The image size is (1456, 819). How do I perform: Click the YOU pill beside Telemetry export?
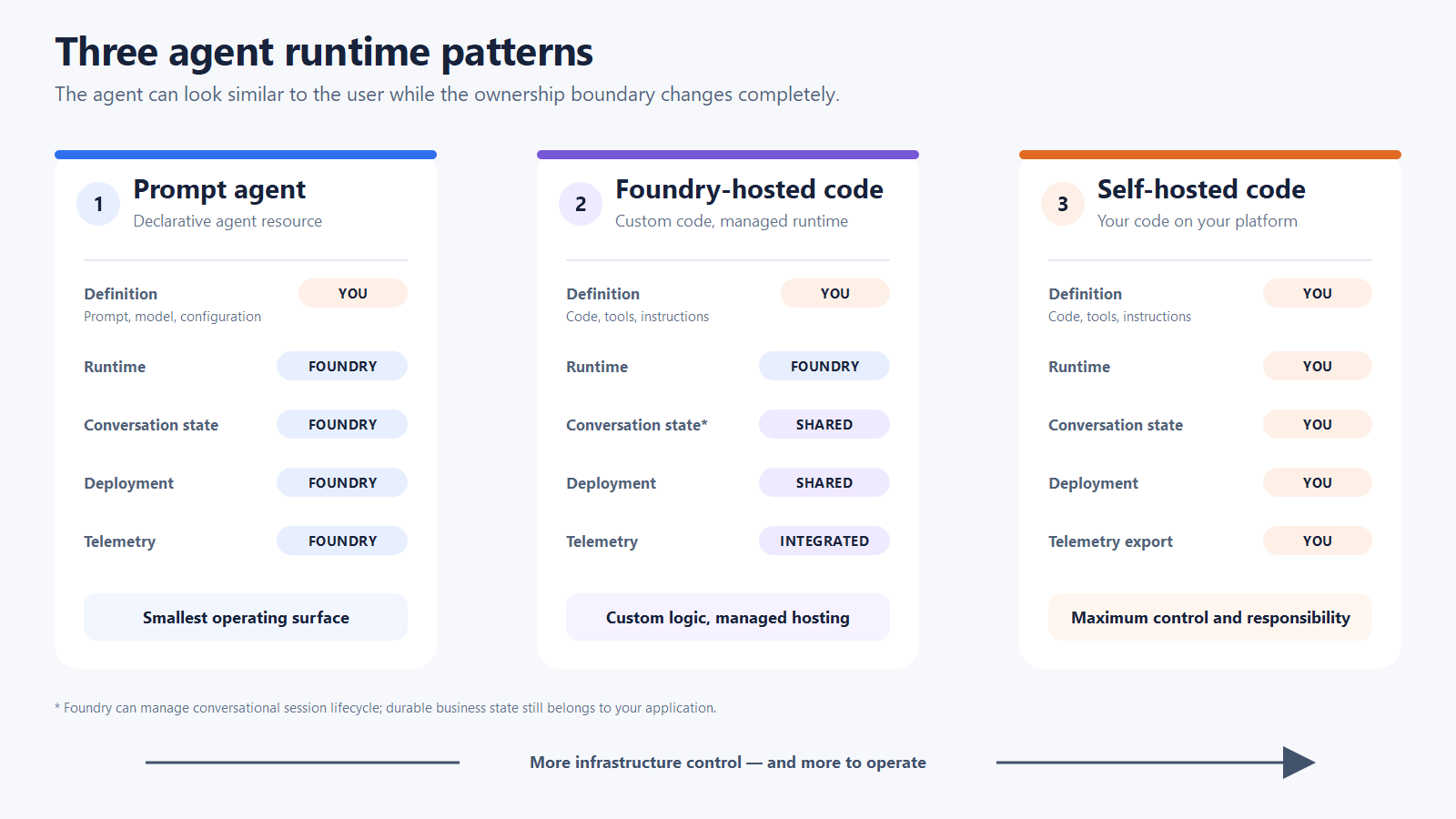[1318, 541]
